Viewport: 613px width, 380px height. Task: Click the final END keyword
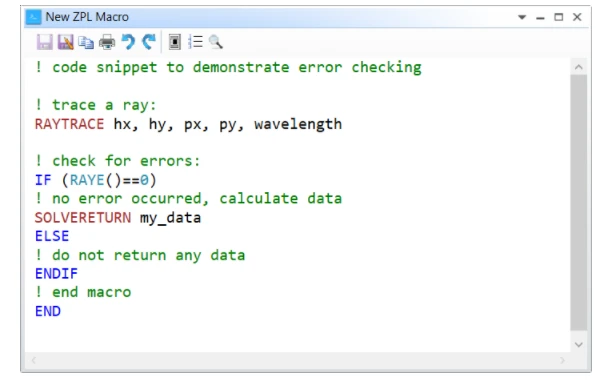pyautogui.click(x=48, y=311)
